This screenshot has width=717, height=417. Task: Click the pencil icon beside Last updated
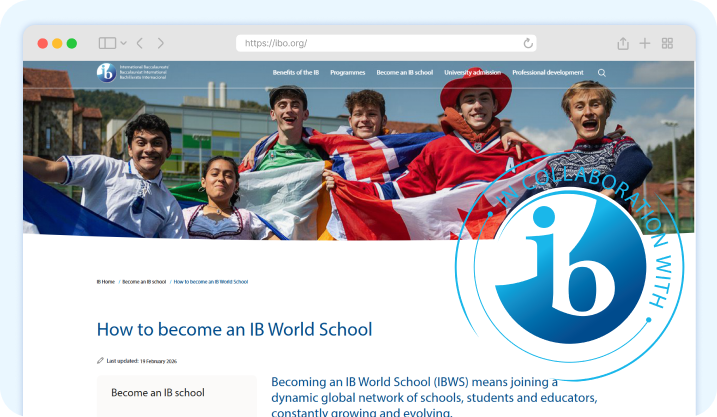[x=100, y=361]
